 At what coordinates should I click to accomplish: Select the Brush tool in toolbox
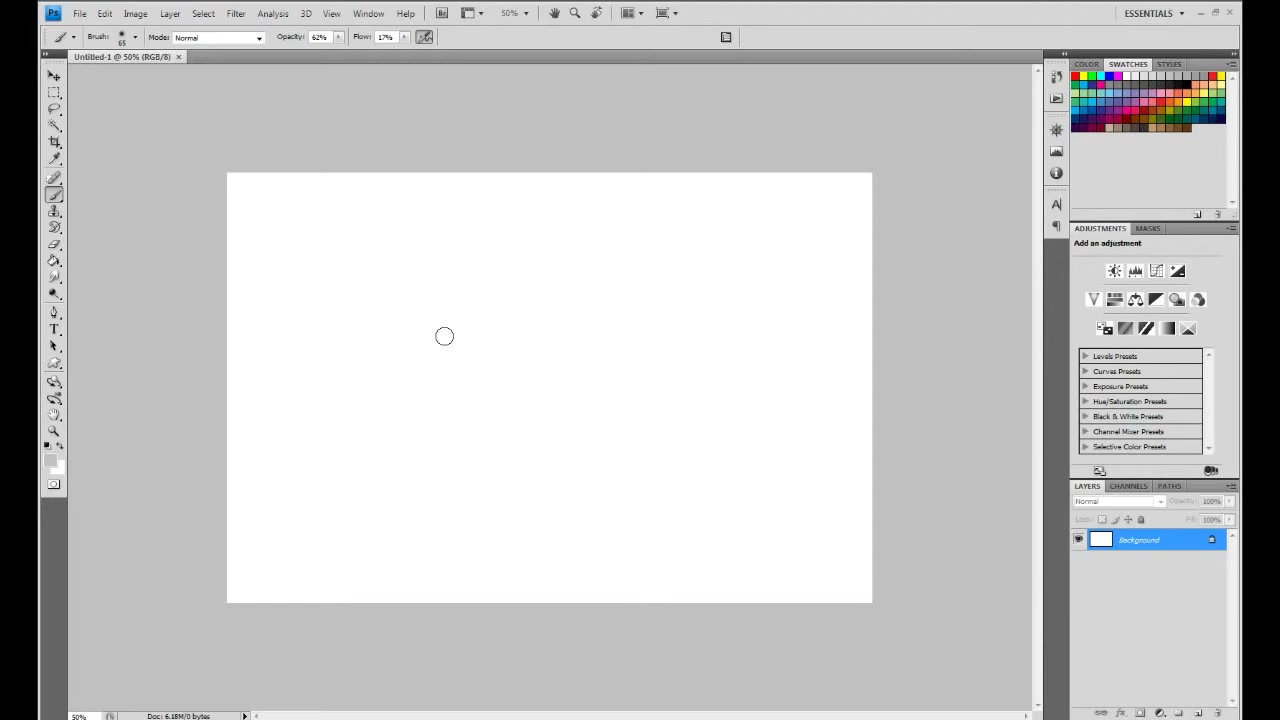click(54, 196)
